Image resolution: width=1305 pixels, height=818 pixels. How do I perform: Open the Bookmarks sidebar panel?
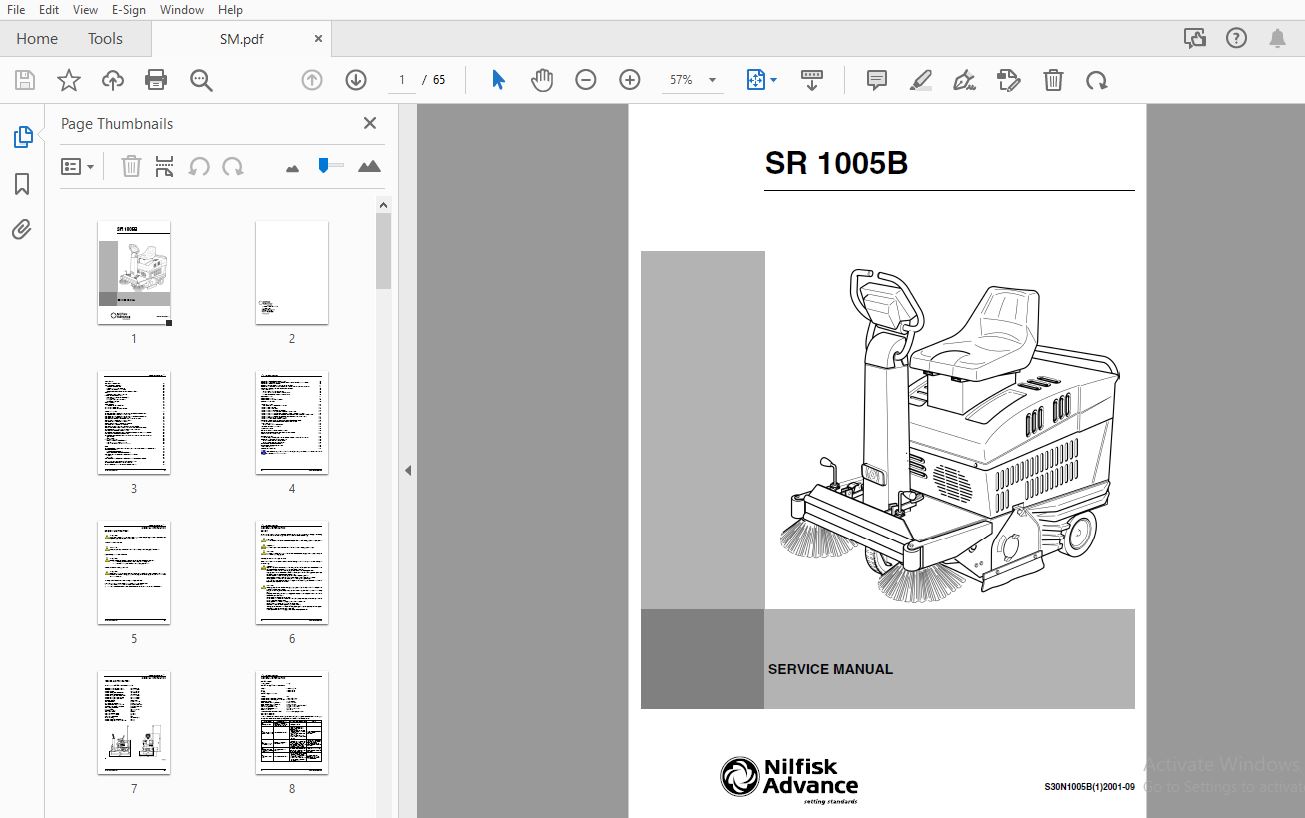tap(22, 184)
